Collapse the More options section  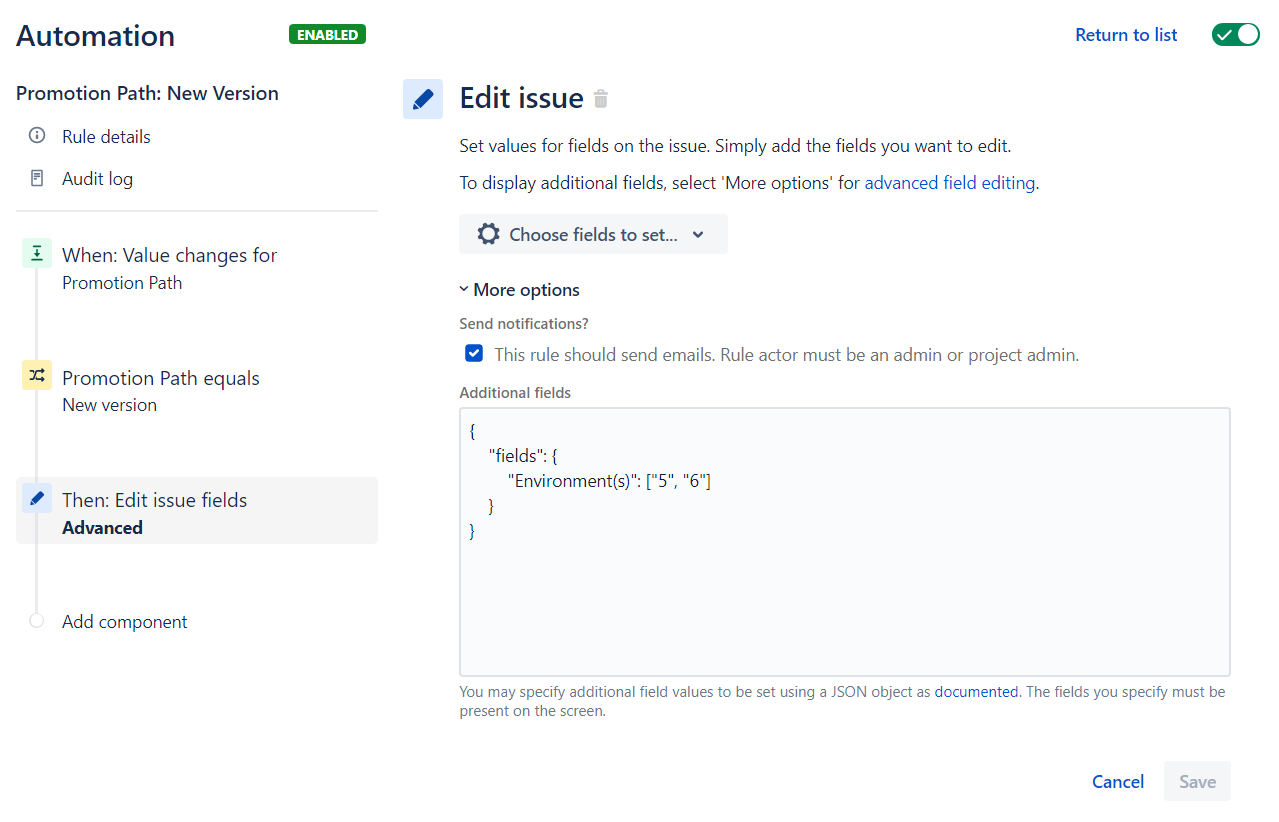(x=520, y=290)
